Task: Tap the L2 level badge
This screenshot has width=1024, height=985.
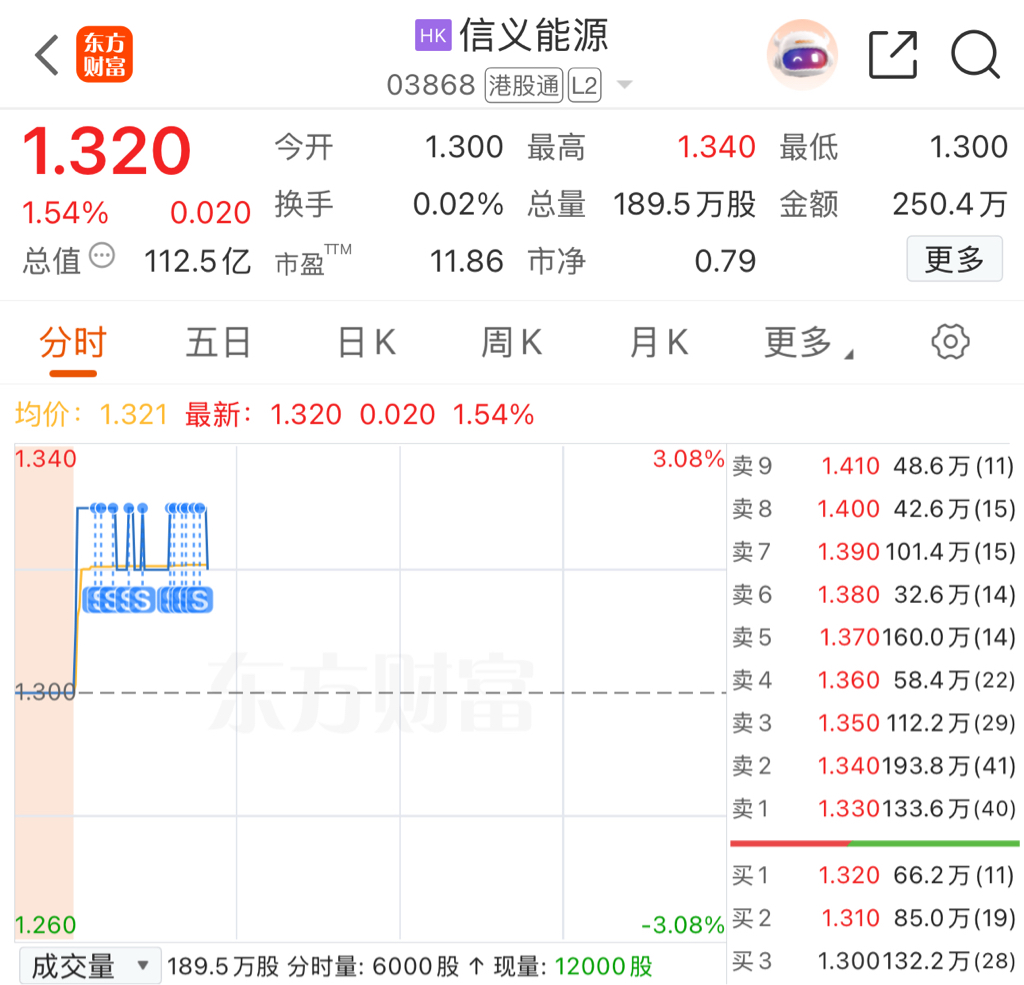Action: pos(584,86)
